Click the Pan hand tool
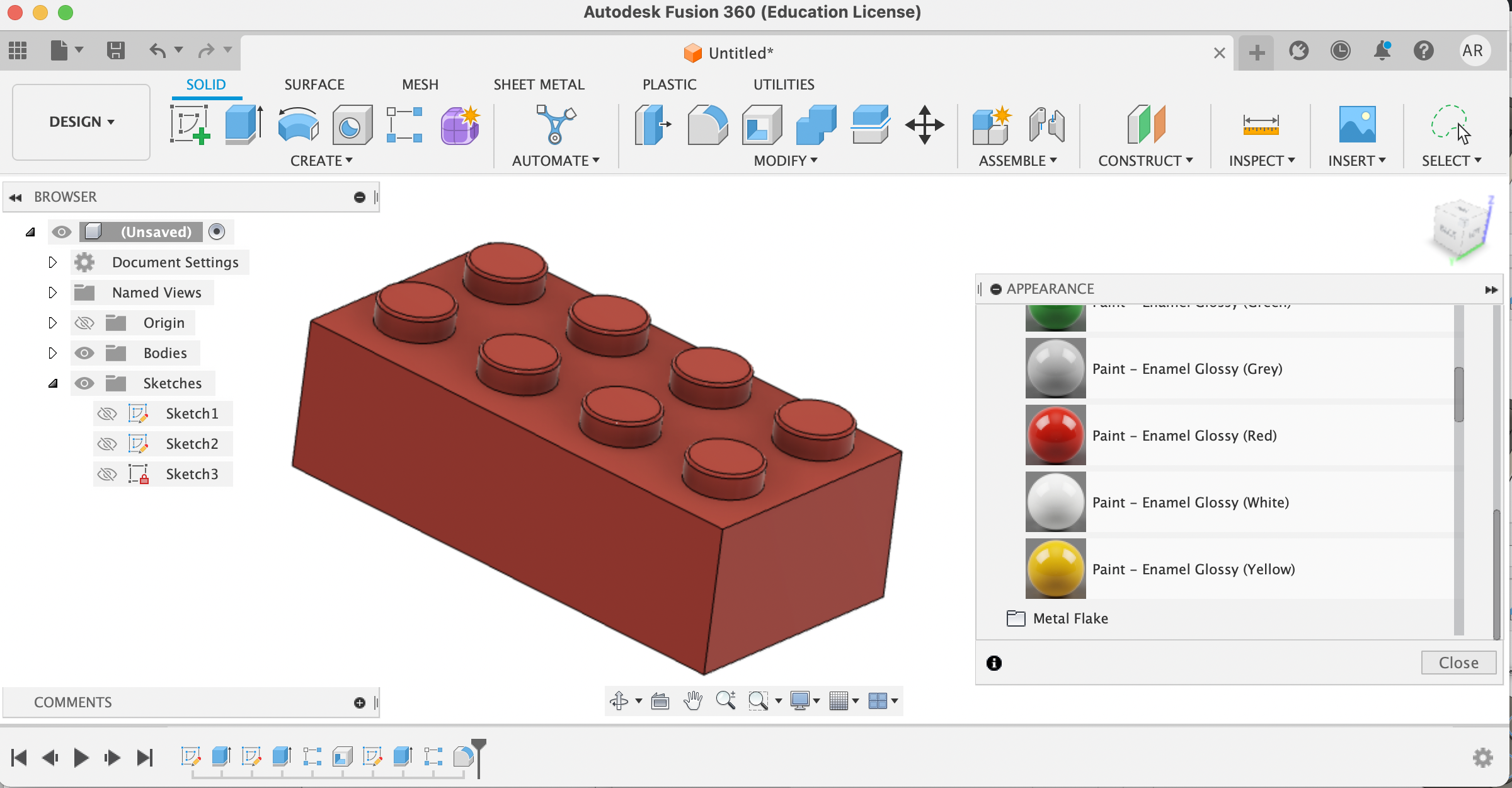This screenshot has width=1512, height=788. (693, 700)
